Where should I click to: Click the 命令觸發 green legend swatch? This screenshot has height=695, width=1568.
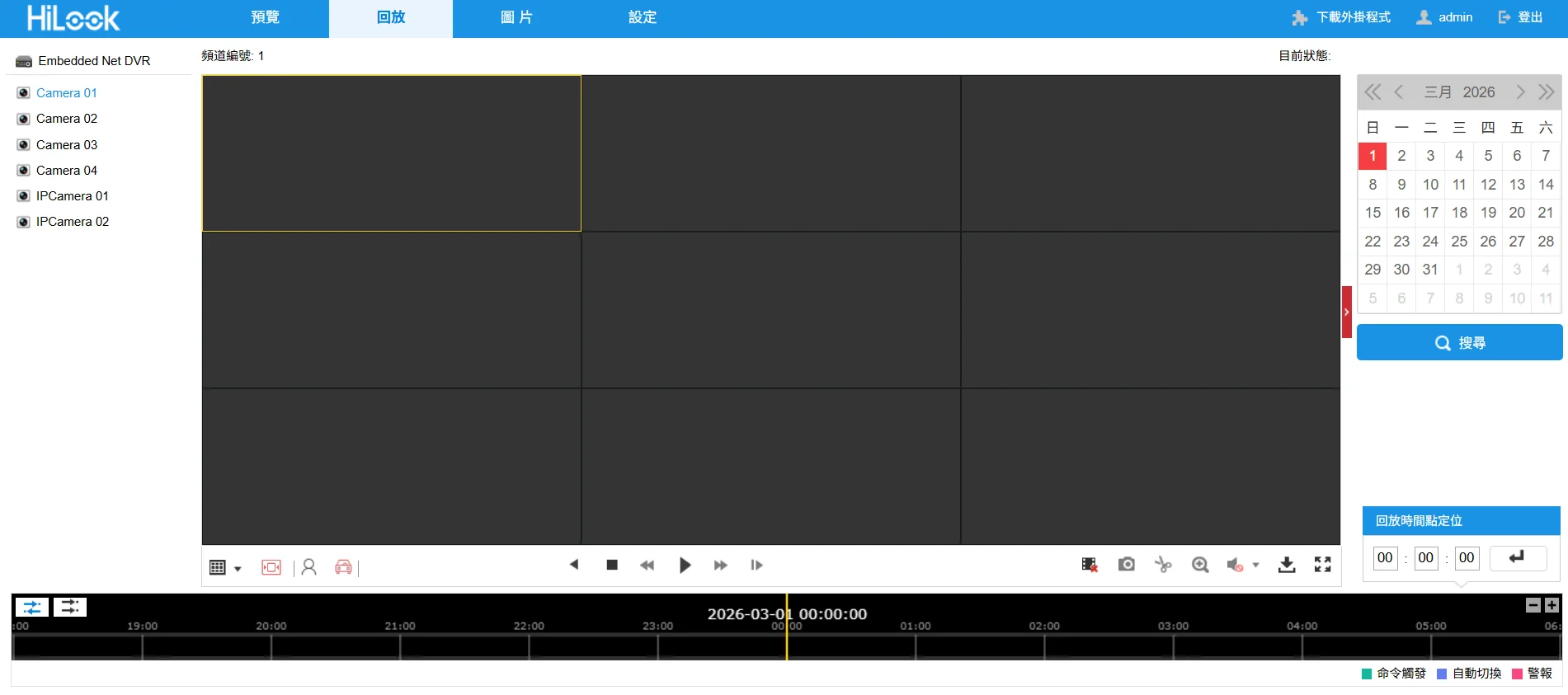click(x=1367, y=674)
